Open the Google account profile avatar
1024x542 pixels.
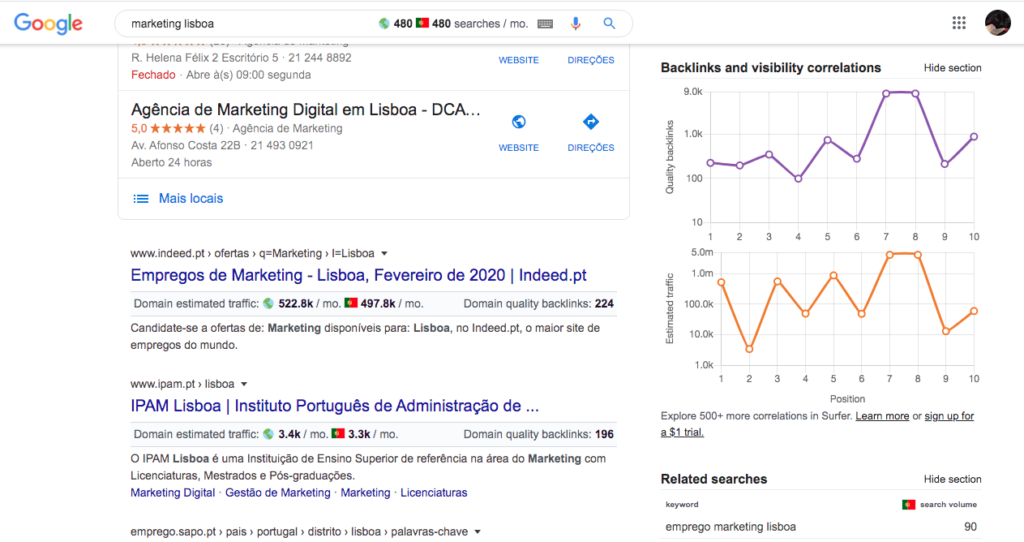(x=997, y=23)
